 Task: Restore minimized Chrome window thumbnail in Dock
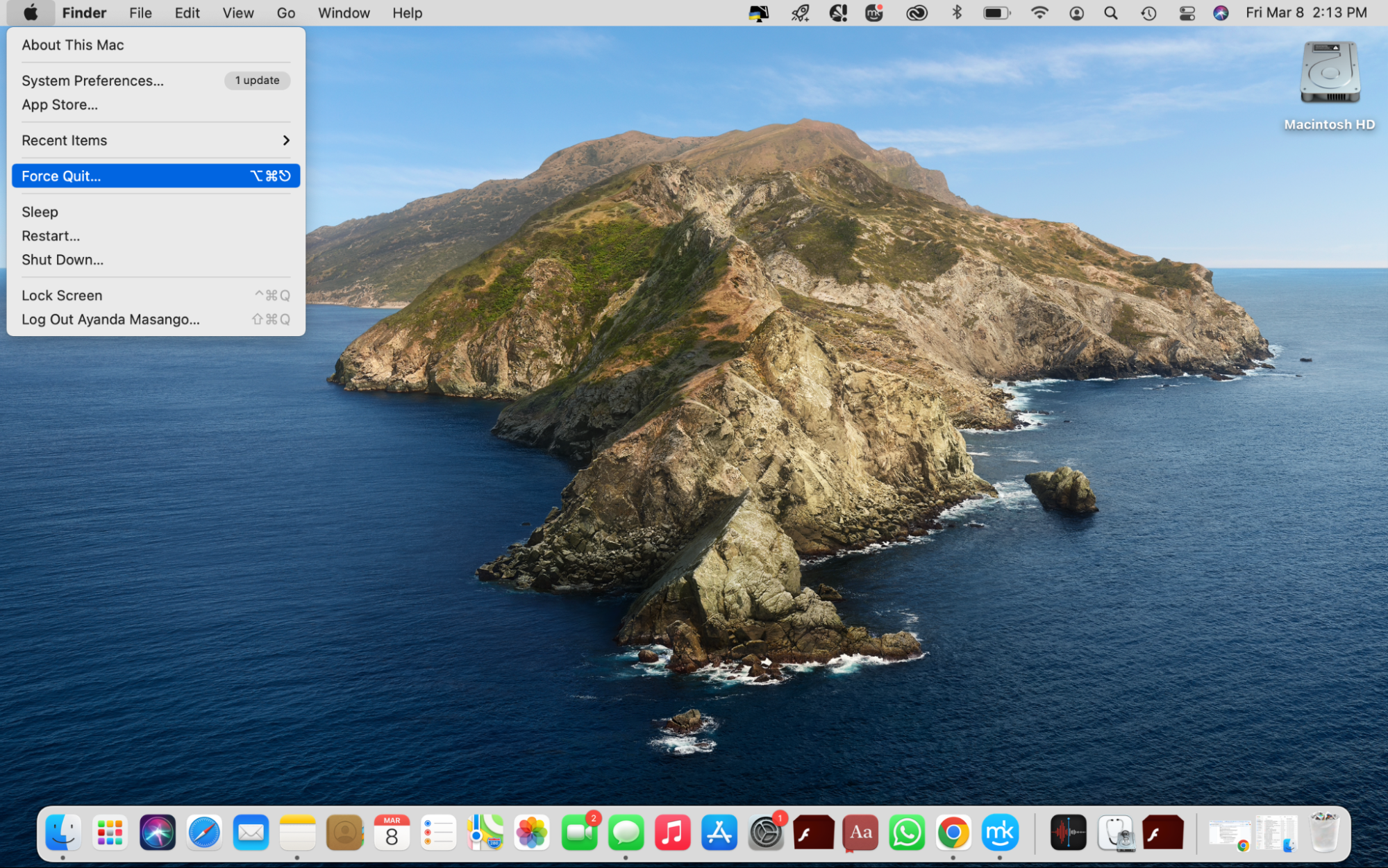[x=1229, y=834]
